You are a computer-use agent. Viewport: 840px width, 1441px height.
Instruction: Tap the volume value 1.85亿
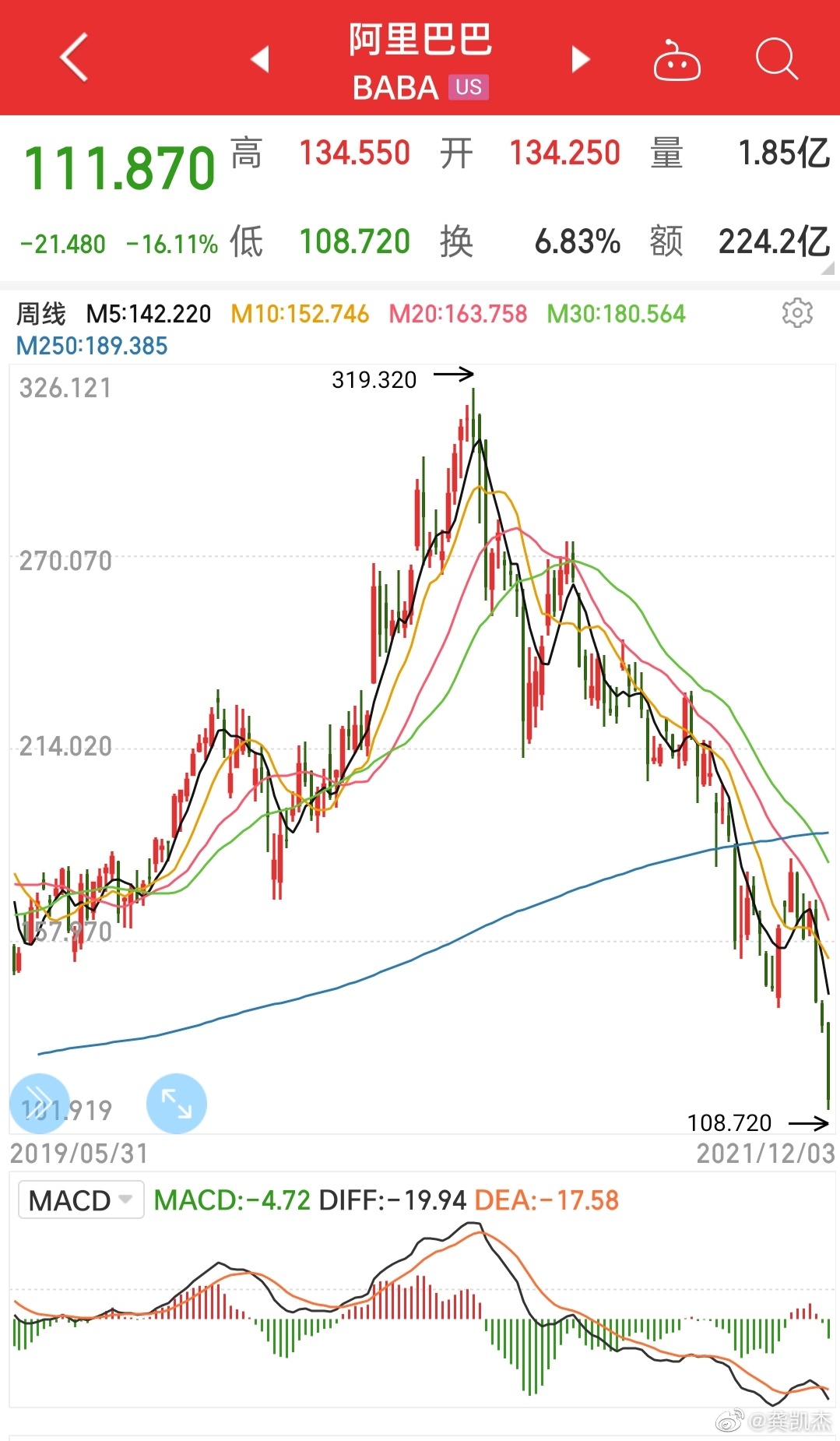tap(785, 153)
